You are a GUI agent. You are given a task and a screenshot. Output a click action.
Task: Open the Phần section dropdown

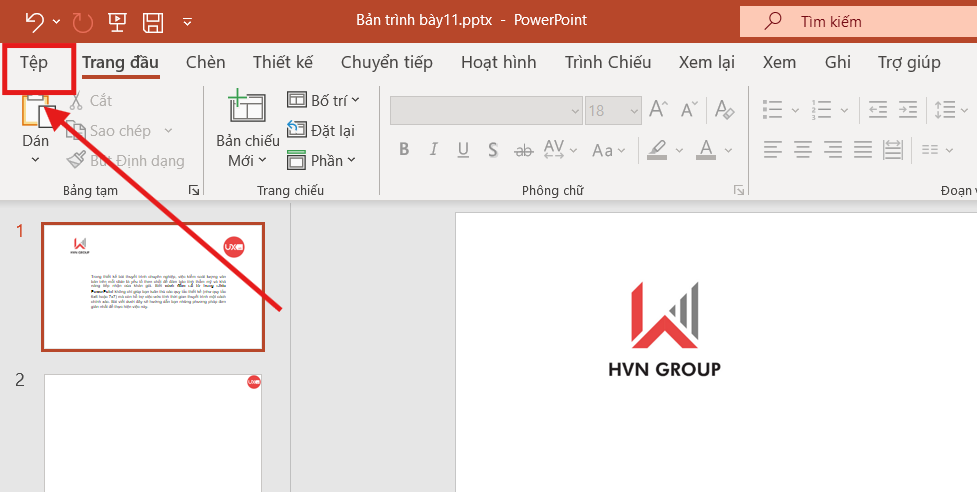322,161
